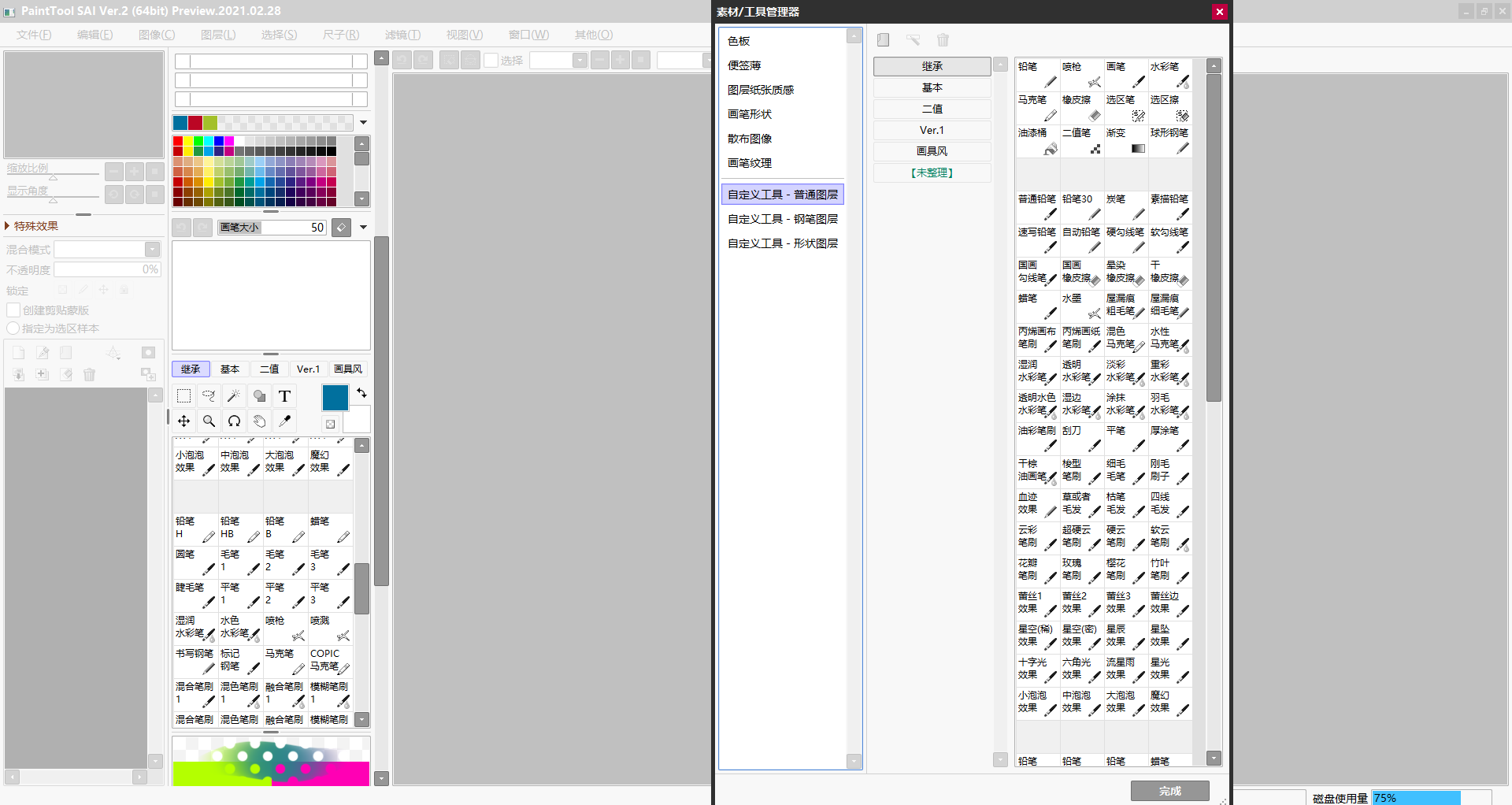
Task: Swap foreground and background colors
Action: (x=361, y=392)
